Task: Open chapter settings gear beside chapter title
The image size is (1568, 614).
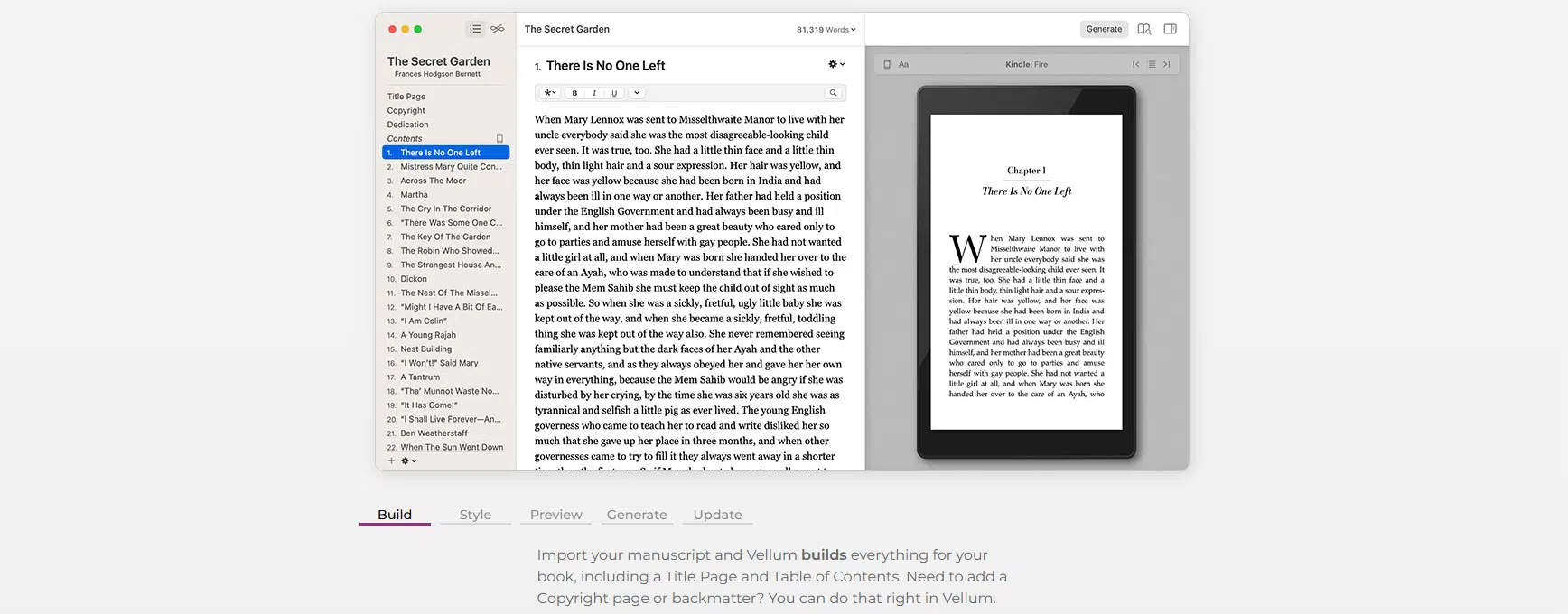Action: [836, 64]
